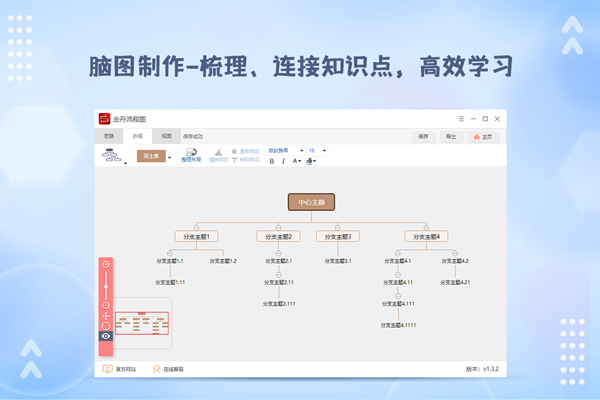Click the 整理布局 arrange layout icon

pos(191,153)
